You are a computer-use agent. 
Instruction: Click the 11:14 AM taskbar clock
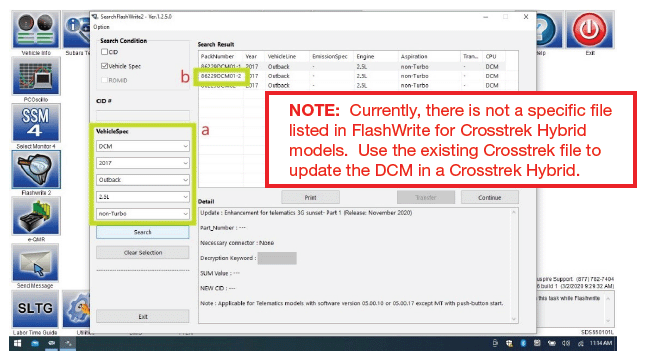click(601, 343)
